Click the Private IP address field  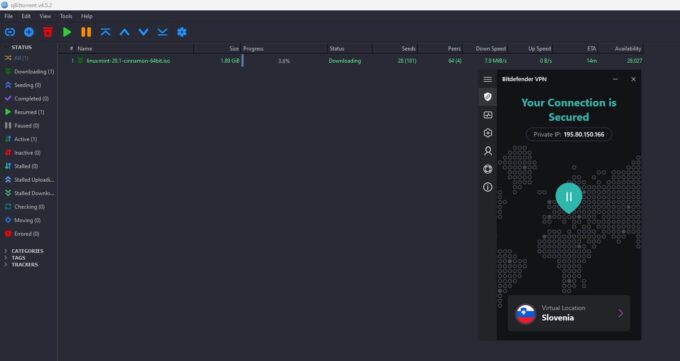(x=569, y=134)
